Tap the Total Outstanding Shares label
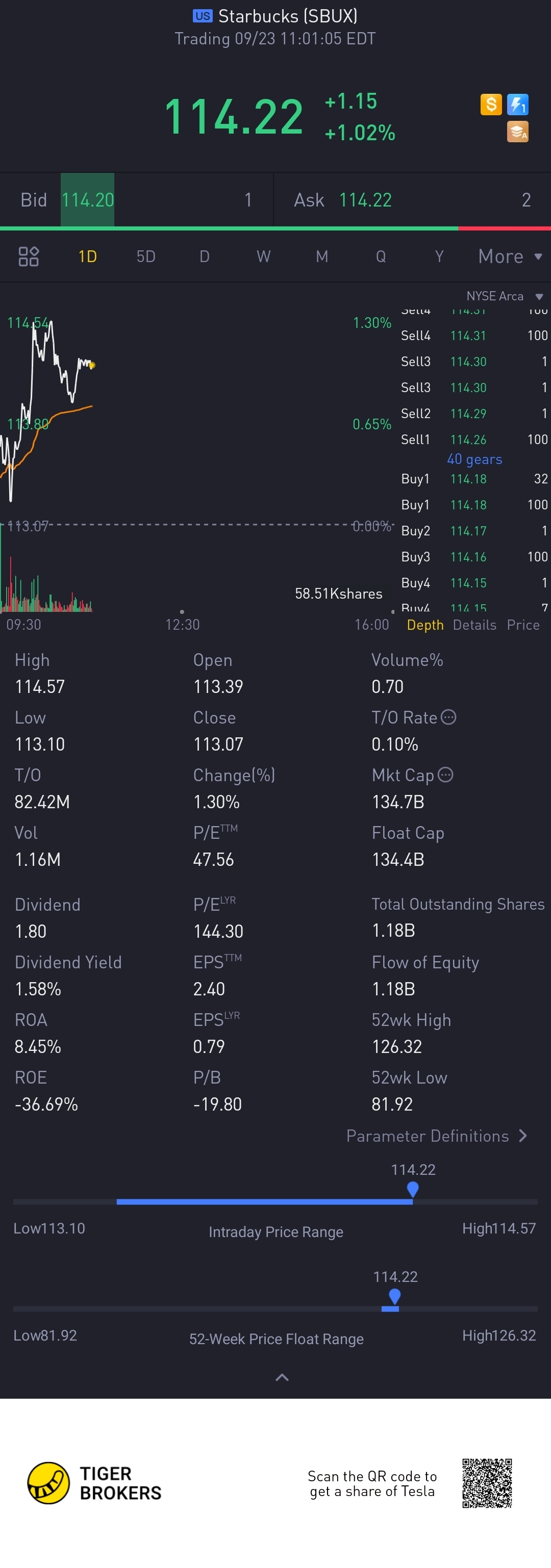Image resolution: width=551 pixels, height=1568 pixels. point(458,904)
